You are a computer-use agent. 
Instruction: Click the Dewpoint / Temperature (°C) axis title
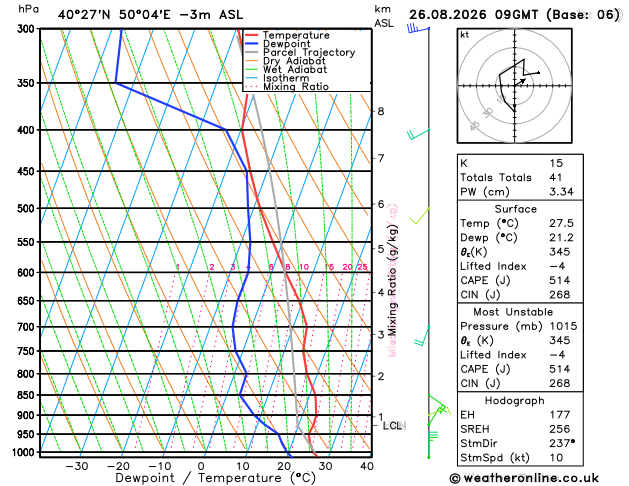click(215, 478)
